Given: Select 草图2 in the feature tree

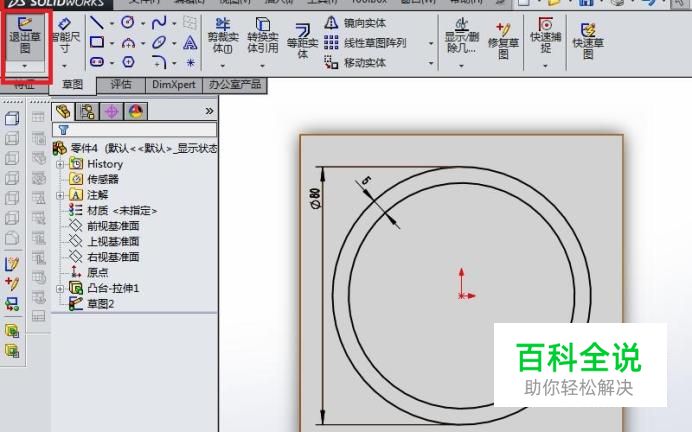Looking at the screenshot, I should (x=92, y=304).
